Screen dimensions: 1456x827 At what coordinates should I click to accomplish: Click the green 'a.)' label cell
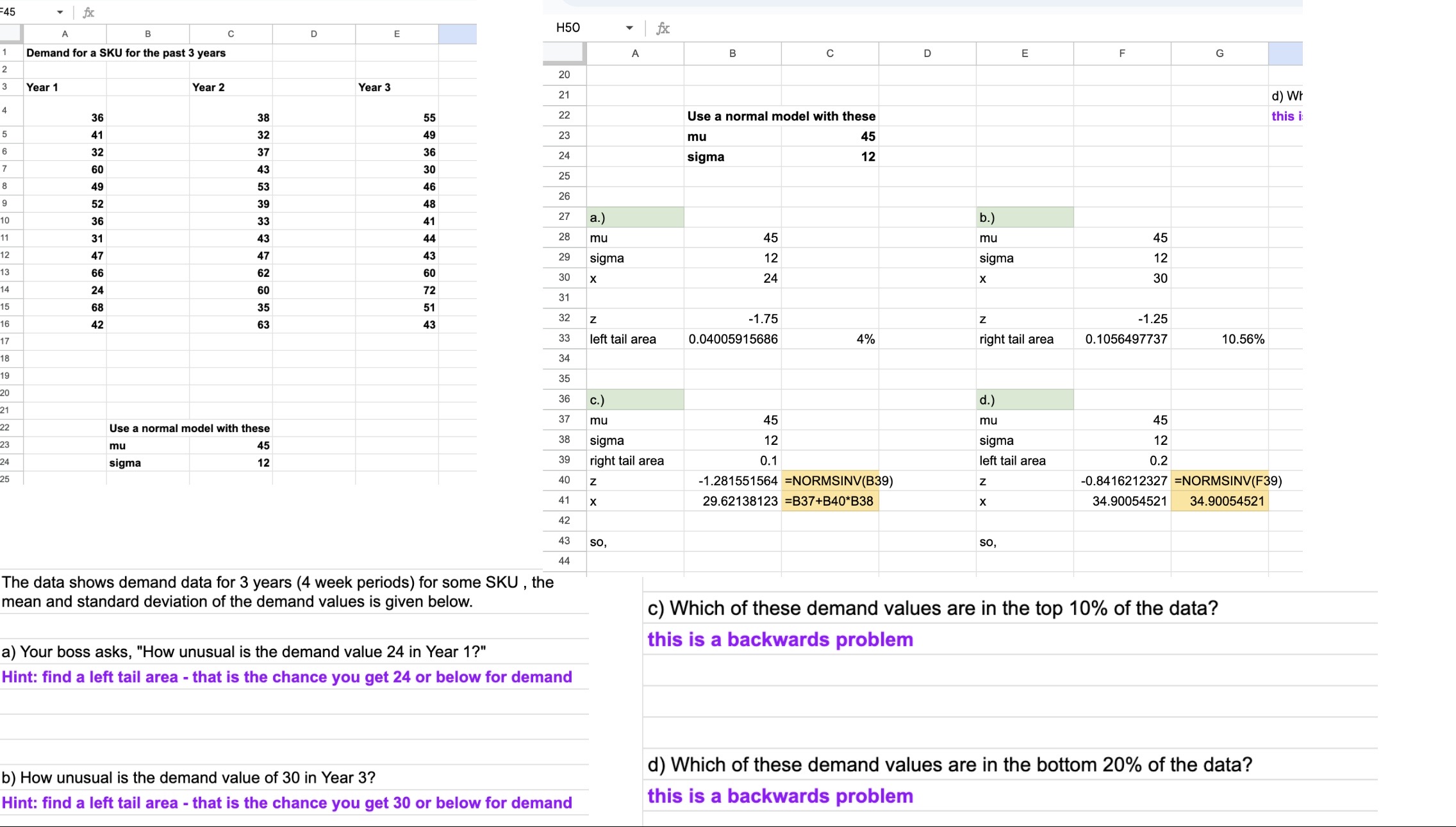point(634,217)
